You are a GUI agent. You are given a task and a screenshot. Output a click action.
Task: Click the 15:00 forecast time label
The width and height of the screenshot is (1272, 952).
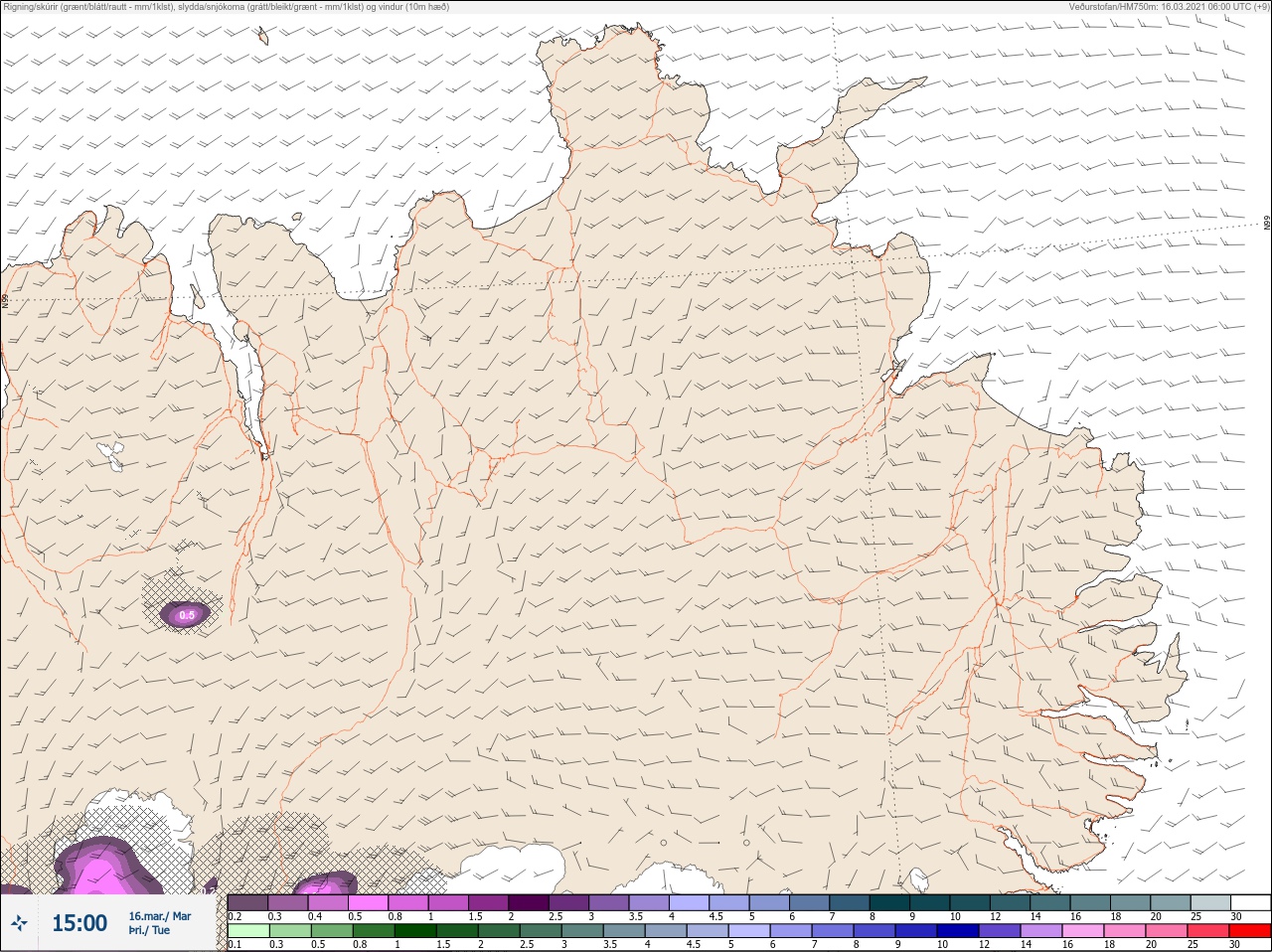tap(79, 923)
